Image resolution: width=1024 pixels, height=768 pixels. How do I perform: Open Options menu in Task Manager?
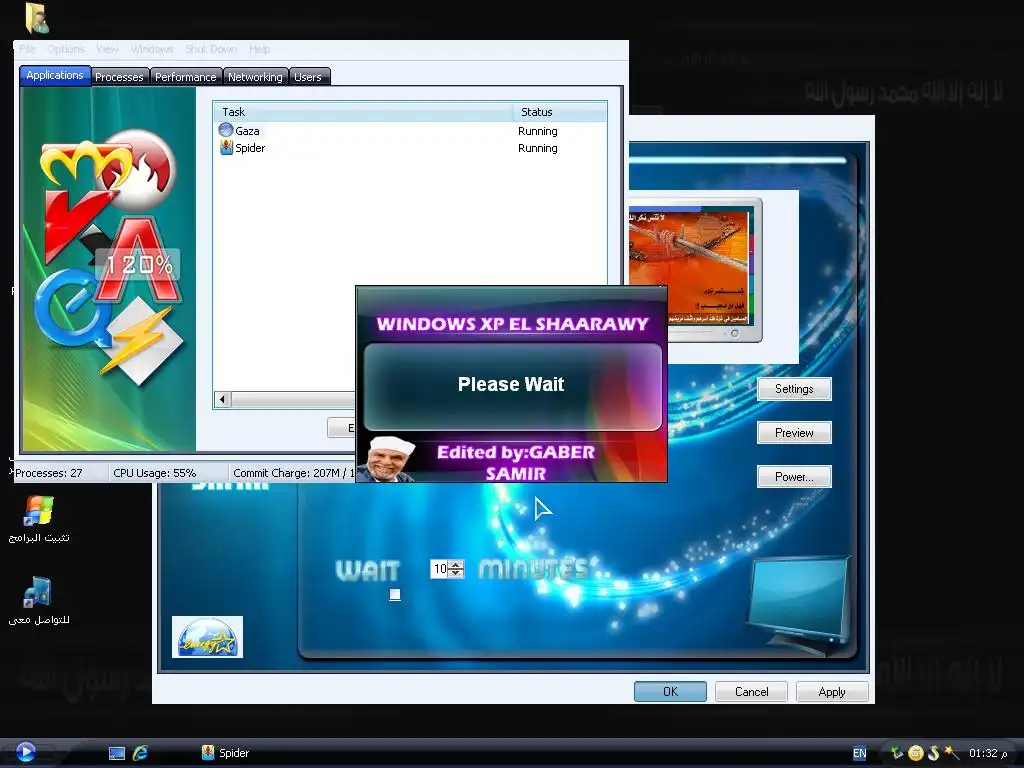coord(65,49)
